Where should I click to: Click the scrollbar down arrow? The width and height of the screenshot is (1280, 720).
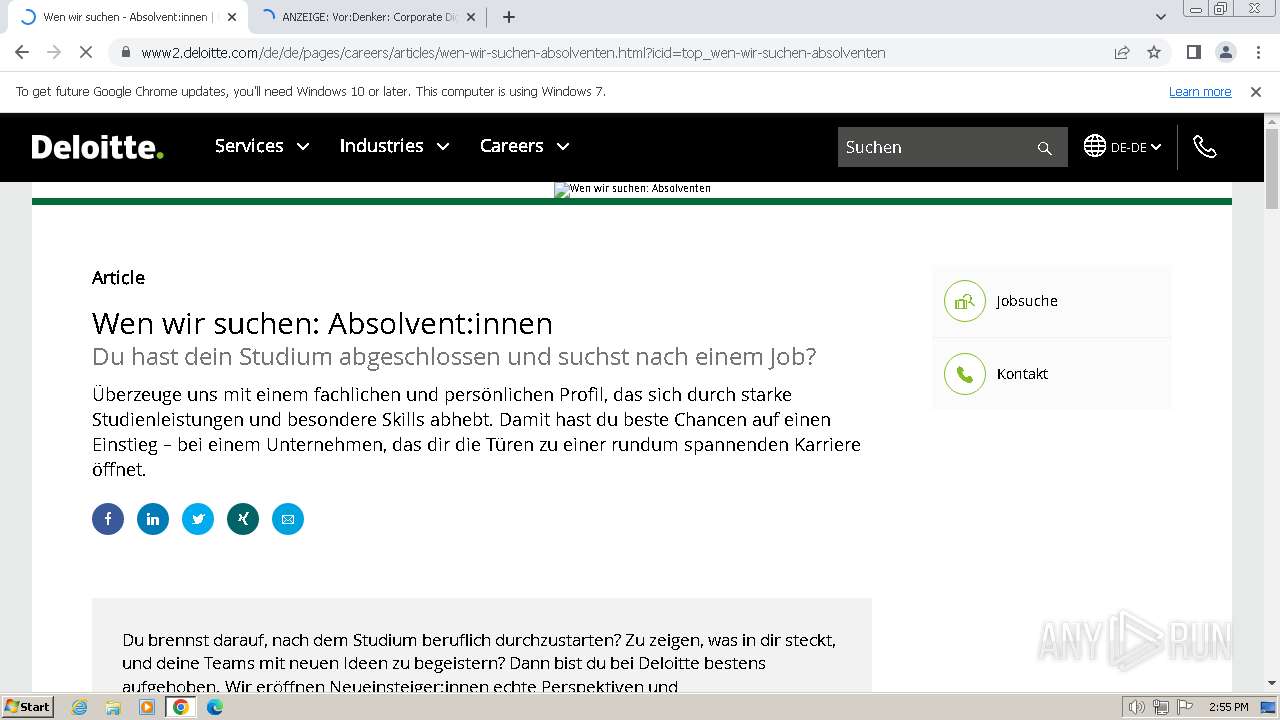[x=1272, y=683]
